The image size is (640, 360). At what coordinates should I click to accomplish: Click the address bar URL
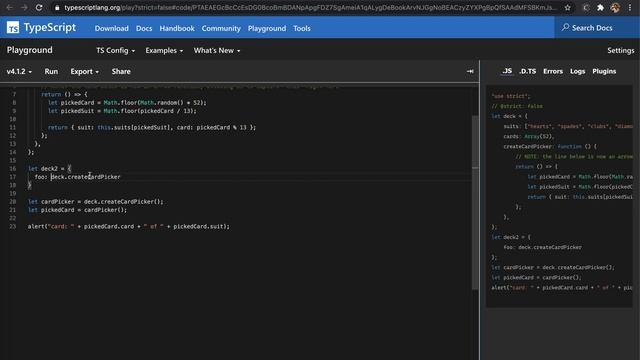[x=310, y=8]
